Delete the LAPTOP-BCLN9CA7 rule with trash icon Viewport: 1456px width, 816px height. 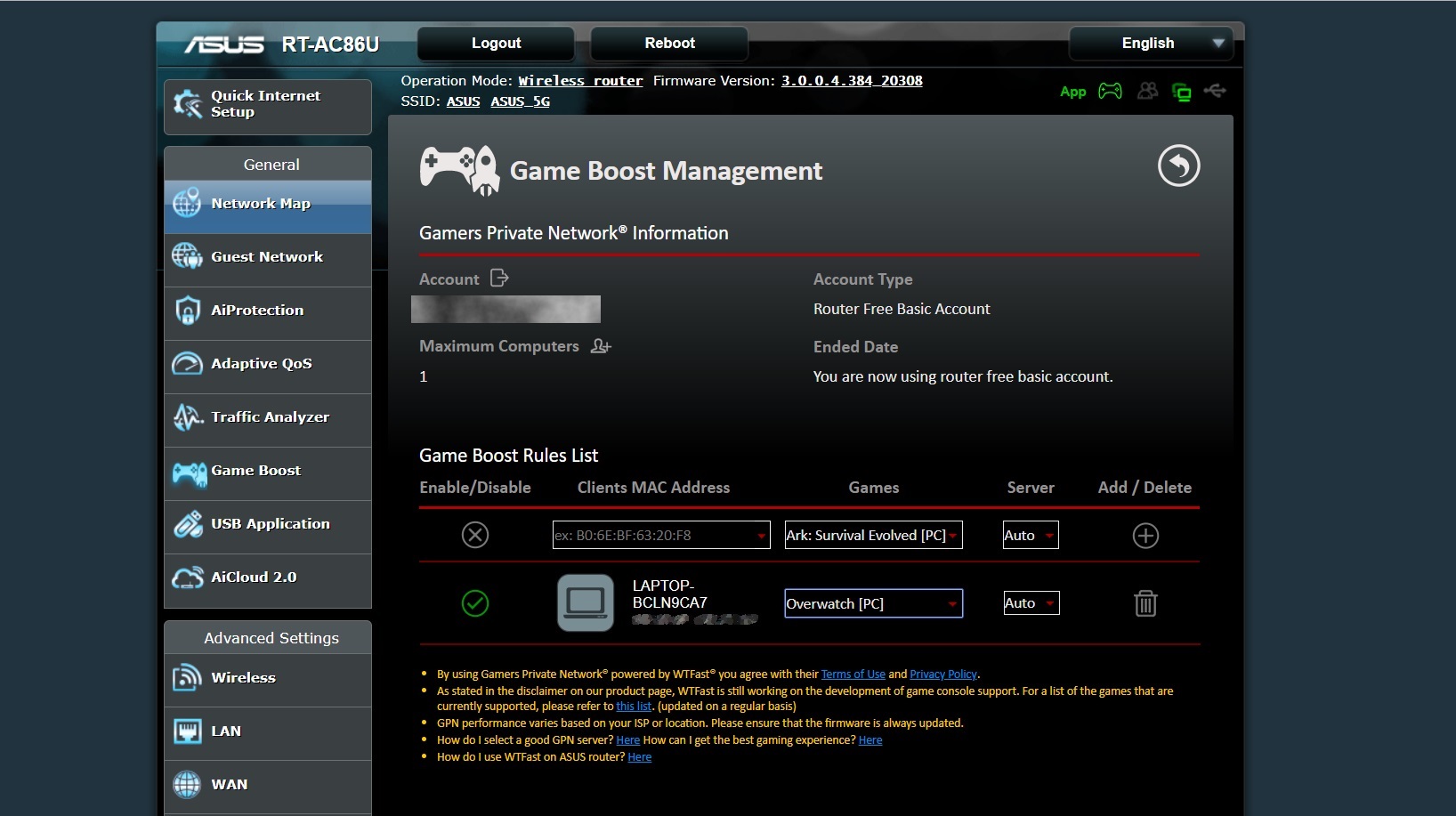click(x=1145, y=603)
